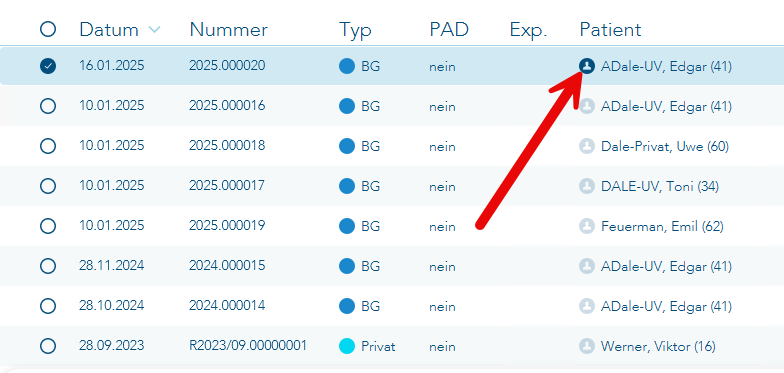Click invoice number 2025.000019

point(227,226)
